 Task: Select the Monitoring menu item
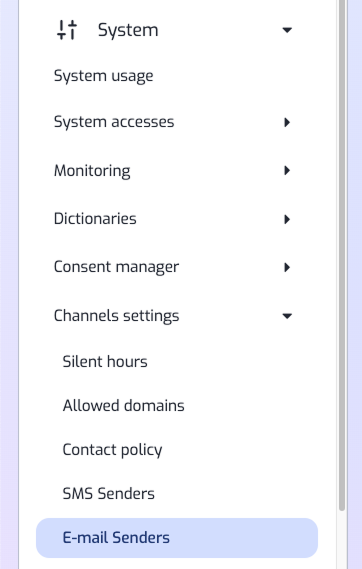pos(92,171)
